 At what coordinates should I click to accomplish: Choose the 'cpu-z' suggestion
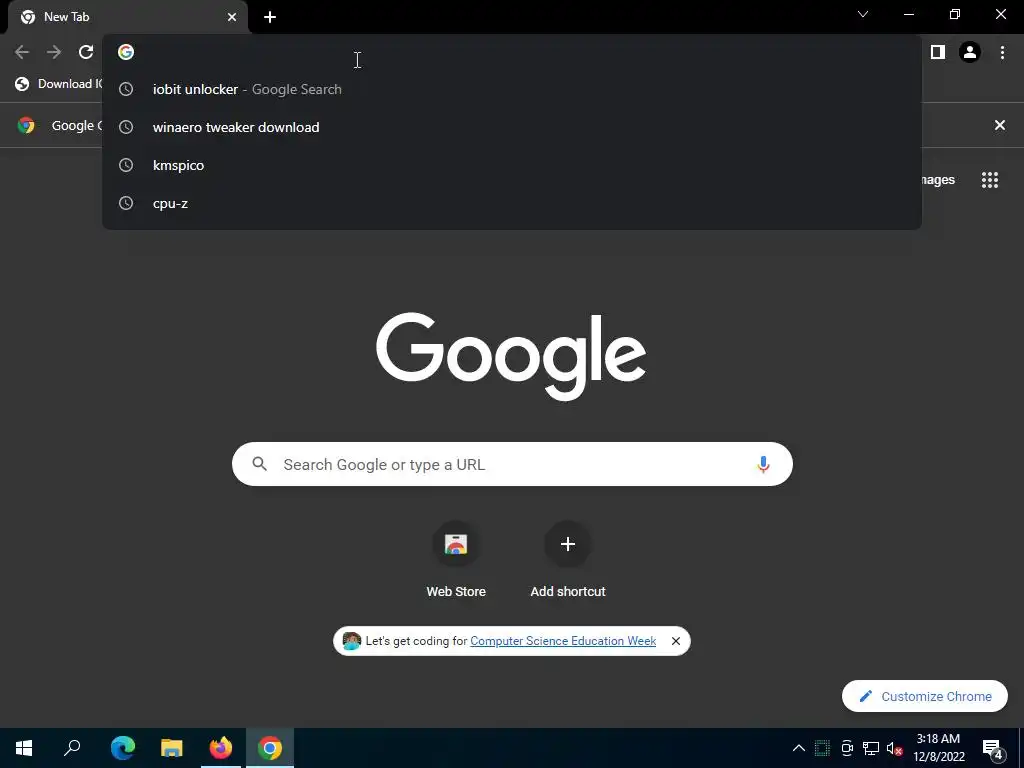pos(511,203)
